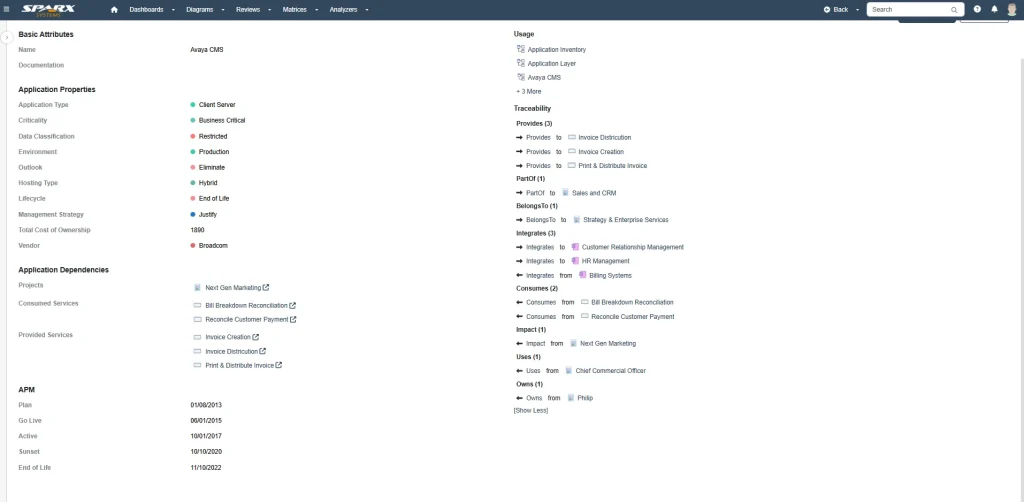Select the End of Life date 11/10/2022

206,468
